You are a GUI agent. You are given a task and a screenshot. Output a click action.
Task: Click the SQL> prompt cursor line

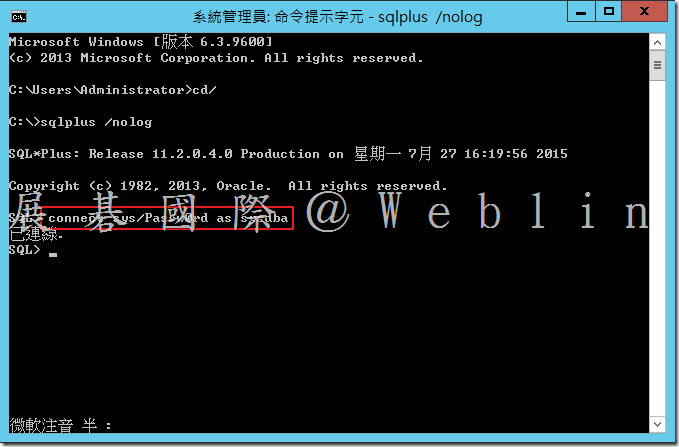pos(33,250)
